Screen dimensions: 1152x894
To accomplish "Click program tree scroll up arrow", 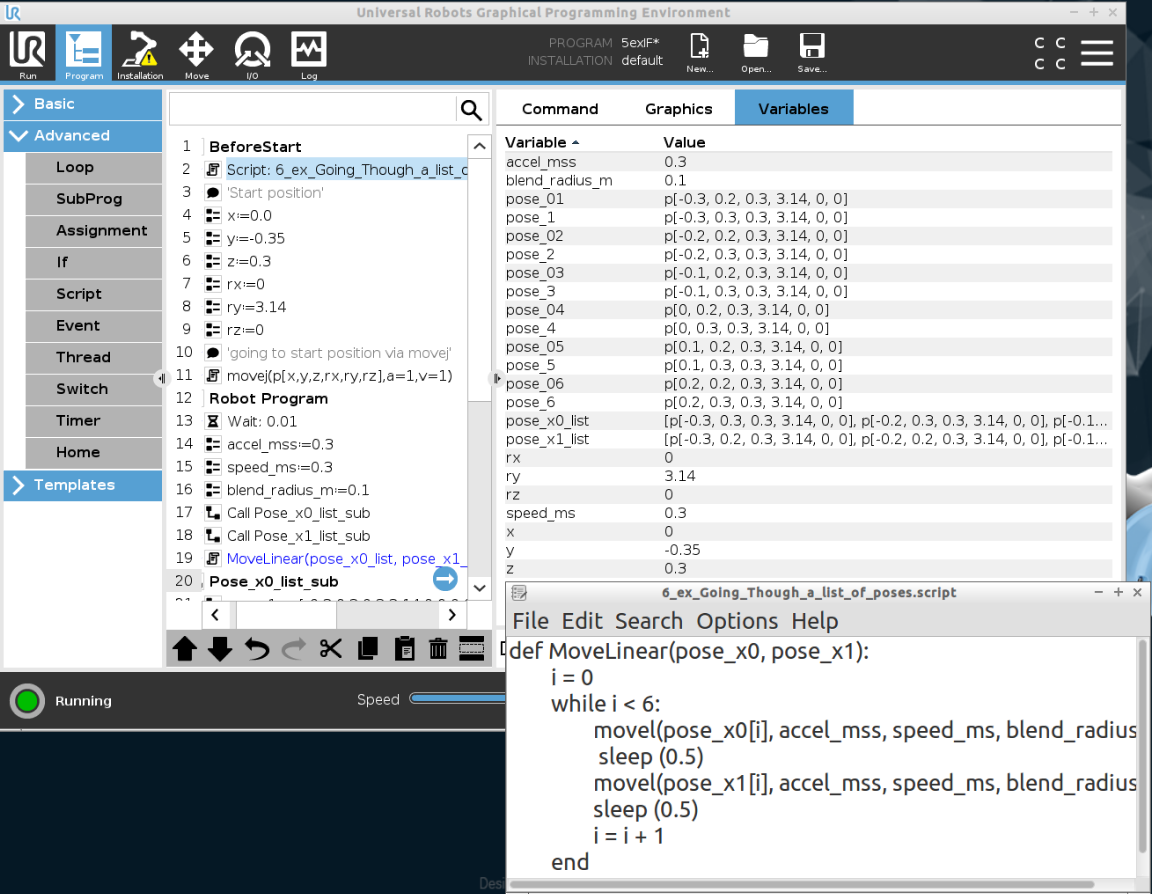I will pos(479,146).
